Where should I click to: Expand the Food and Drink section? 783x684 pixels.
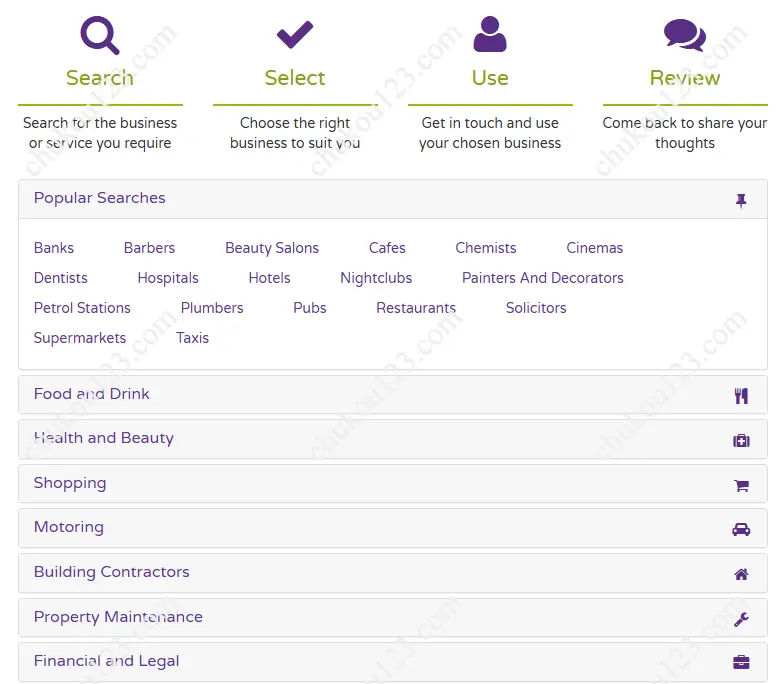pos(92,394)
